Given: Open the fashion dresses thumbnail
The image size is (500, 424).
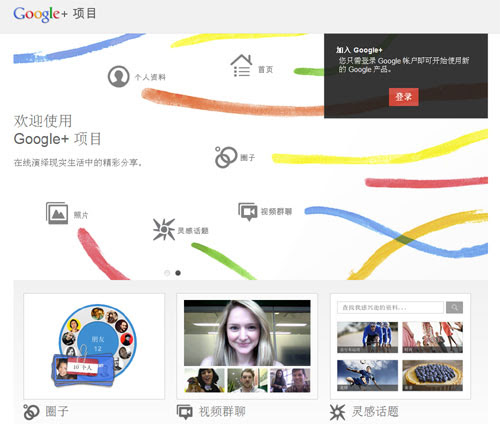Looking at the screenshot, I should point(432,337).
